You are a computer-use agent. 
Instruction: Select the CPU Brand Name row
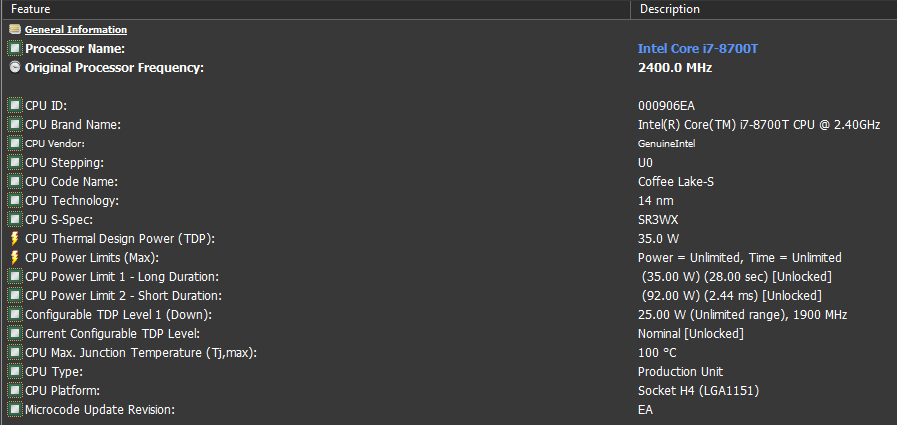coord(73,125)
